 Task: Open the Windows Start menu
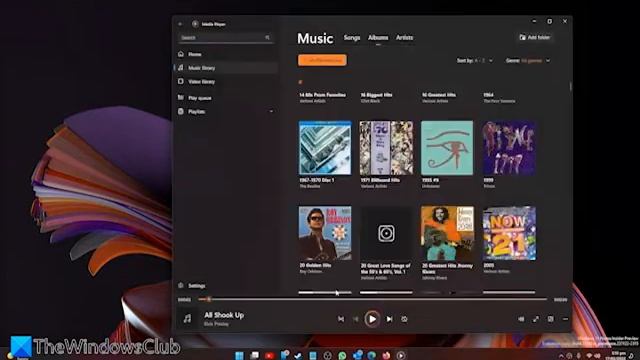pos(239,356)
